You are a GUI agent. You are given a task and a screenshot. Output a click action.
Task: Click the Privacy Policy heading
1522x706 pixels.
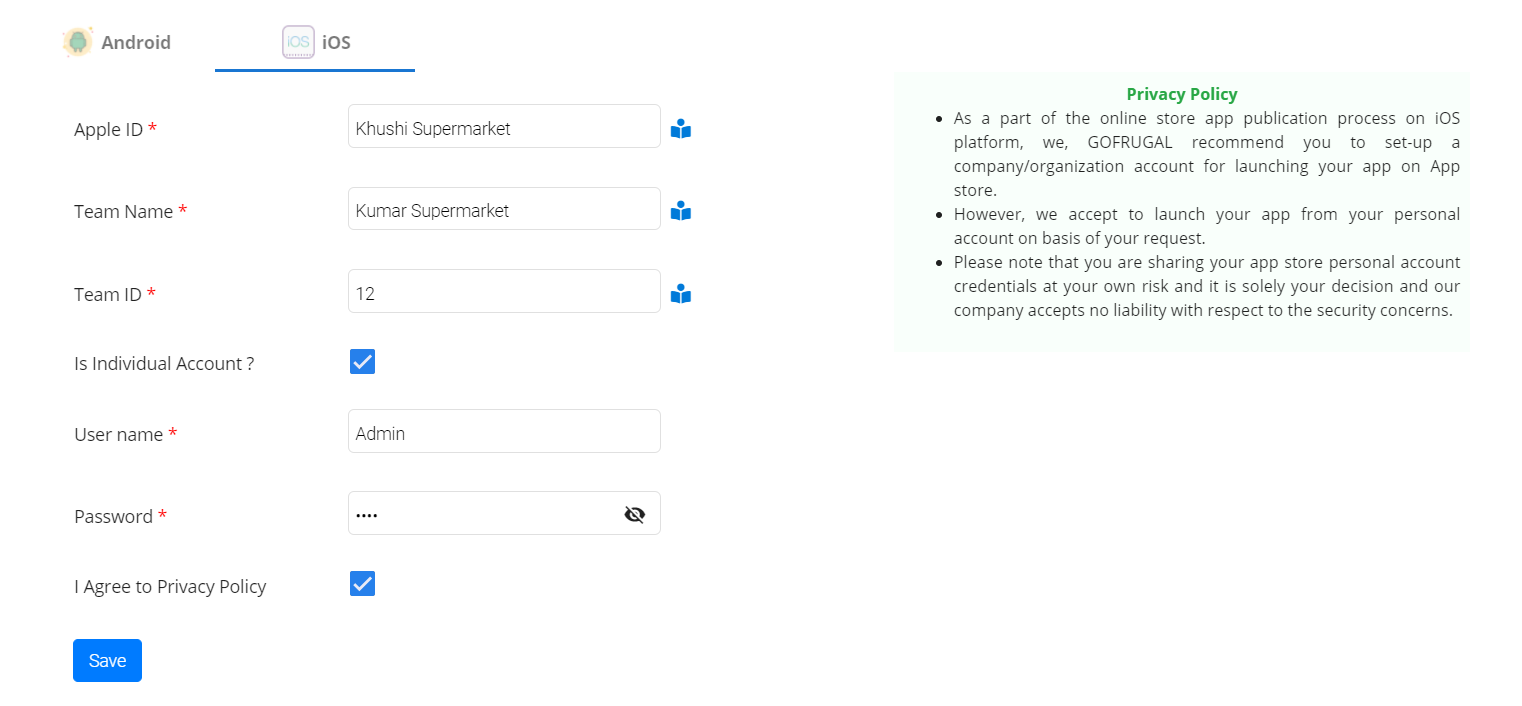pos(1181,94)
